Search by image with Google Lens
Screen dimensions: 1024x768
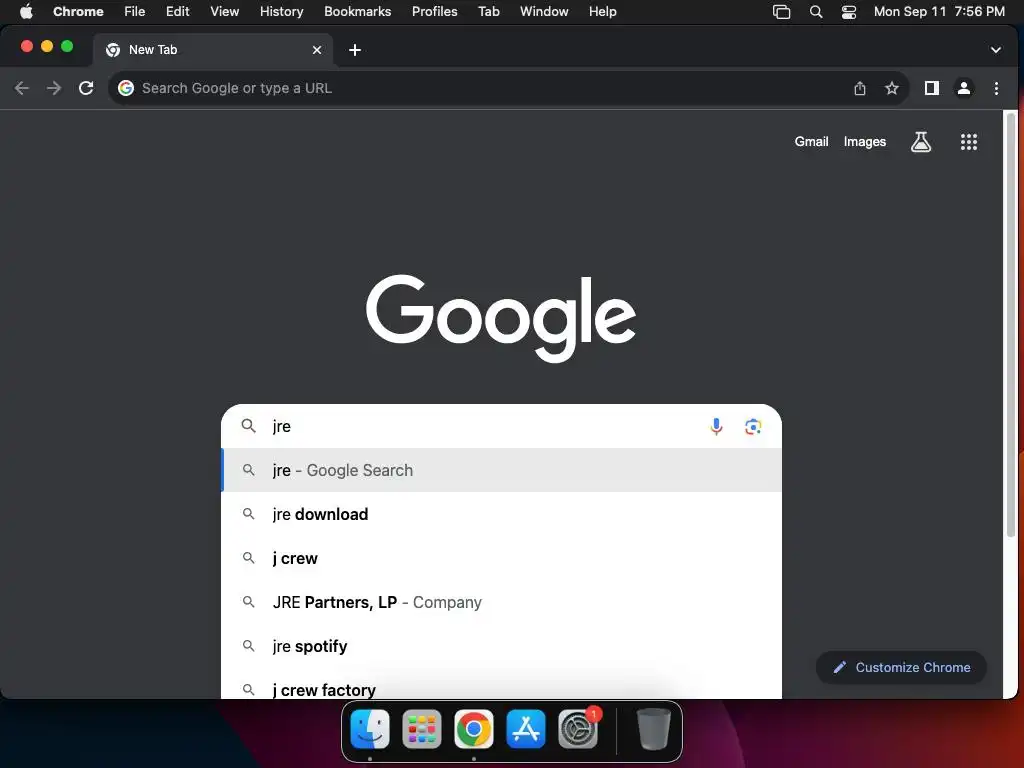tap(752, 426)
